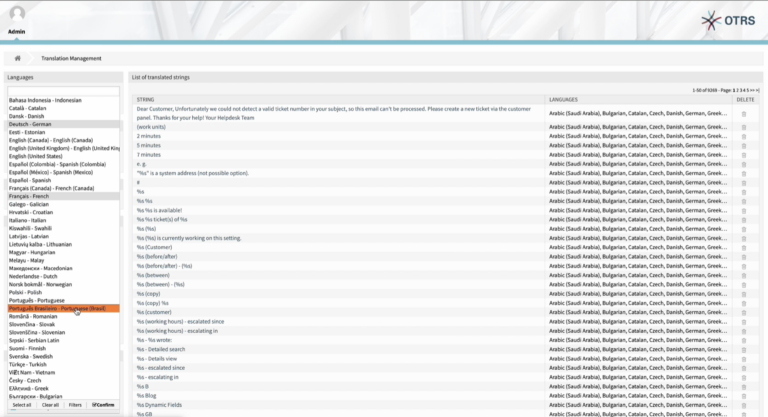Click trash icon for '%s %s is available!' row

744,211
